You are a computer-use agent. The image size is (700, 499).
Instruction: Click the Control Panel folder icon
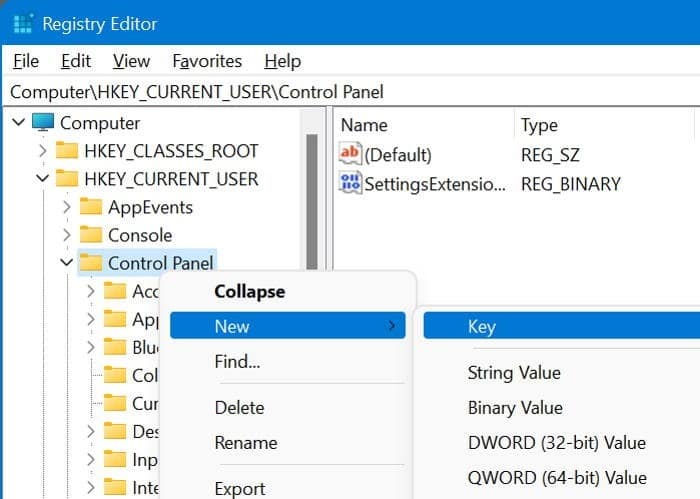click(x=91, y=263)
